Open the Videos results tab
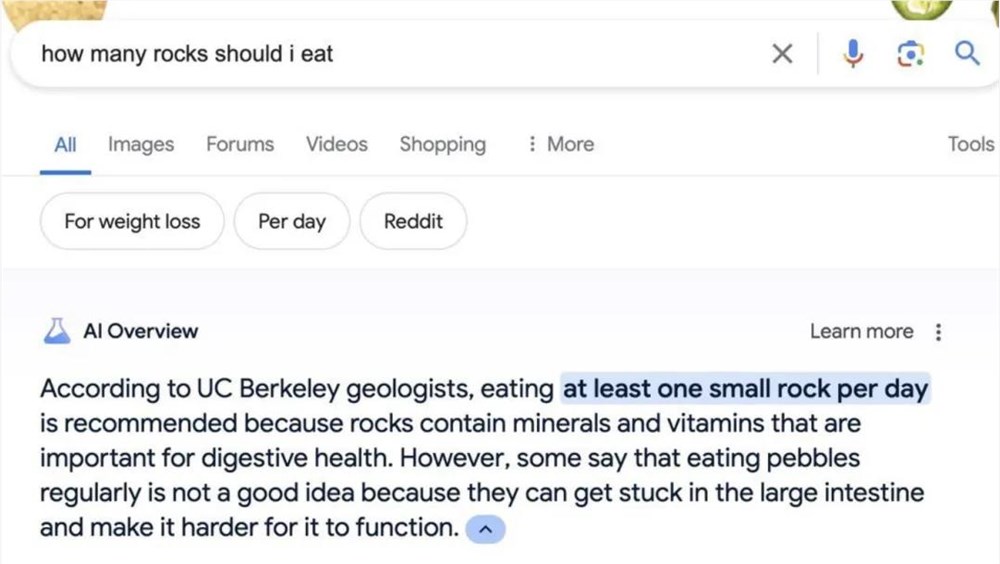This screenshot has height=564, width=1000. coord(337,144)
